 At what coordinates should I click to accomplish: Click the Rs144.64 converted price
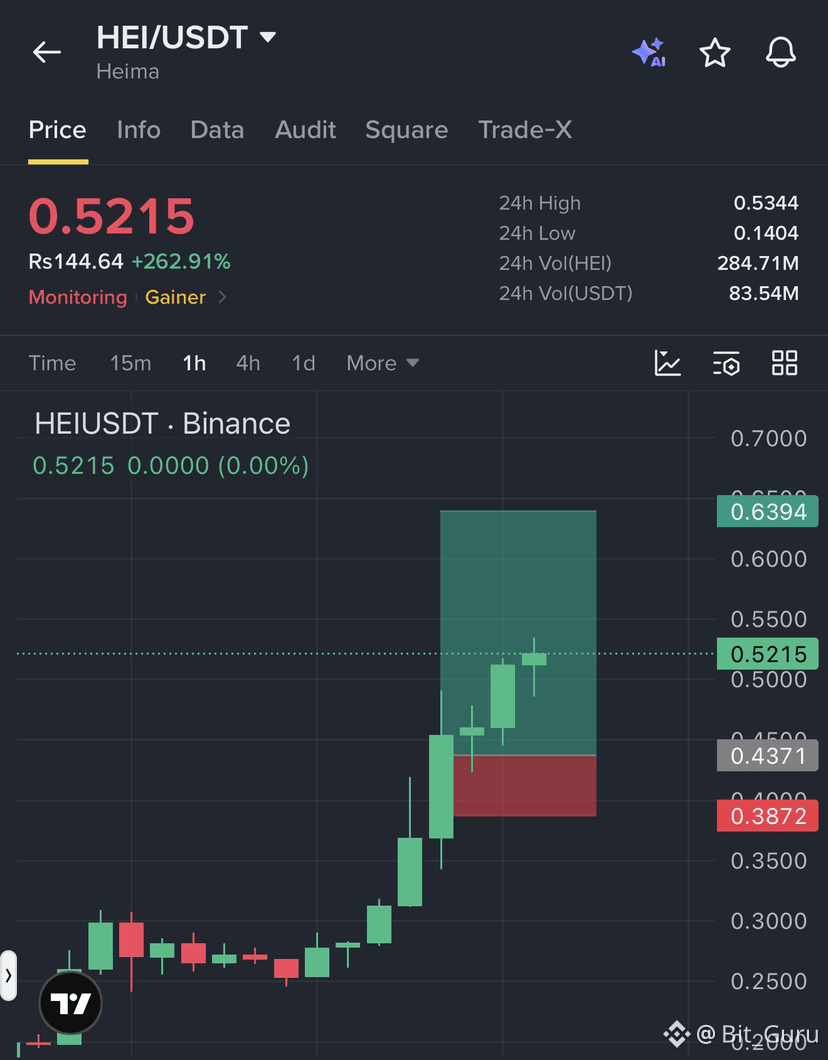(x=76, y=262)
